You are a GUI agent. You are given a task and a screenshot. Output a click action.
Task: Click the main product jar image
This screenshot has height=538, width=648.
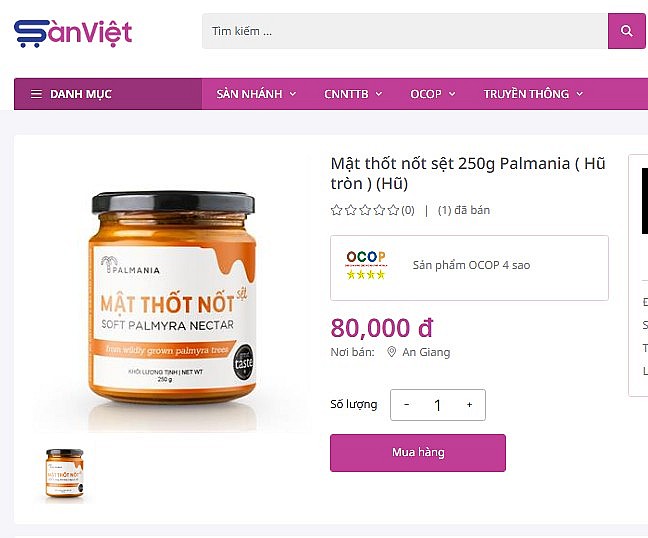[172, 298]
